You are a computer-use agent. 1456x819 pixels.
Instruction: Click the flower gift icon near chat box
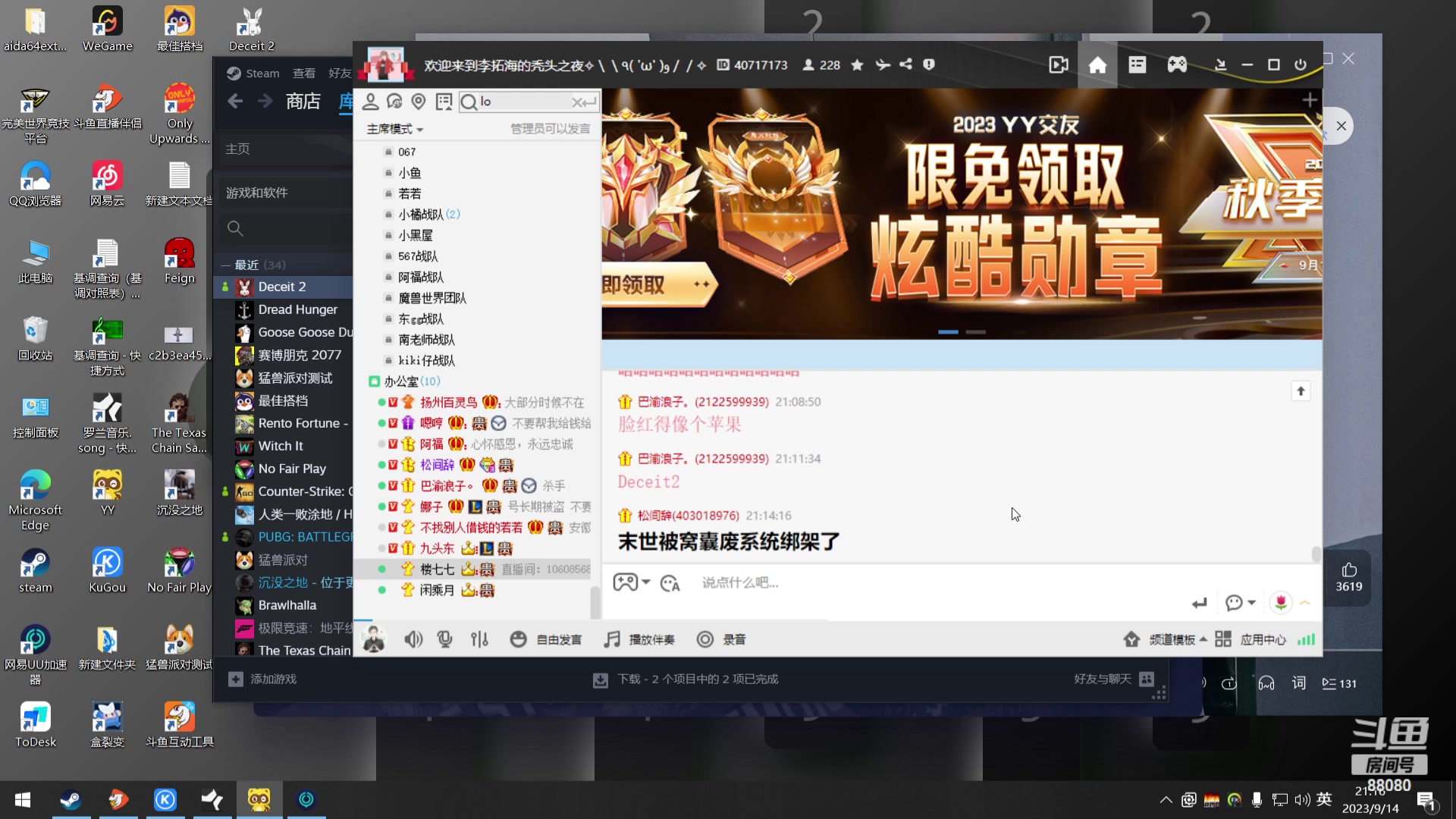[1280, 602]
